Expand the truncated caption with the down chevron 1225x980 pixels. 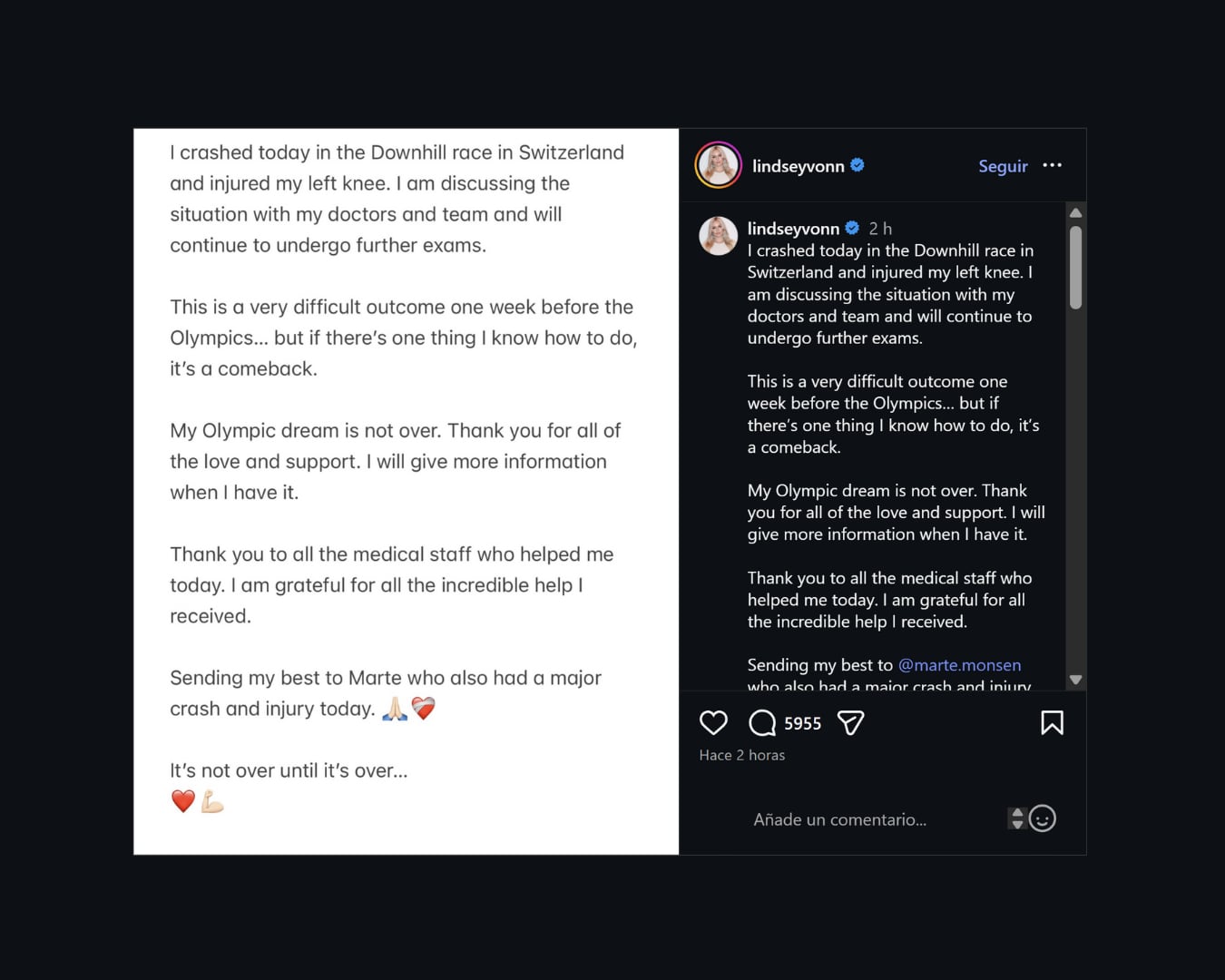1076,679
